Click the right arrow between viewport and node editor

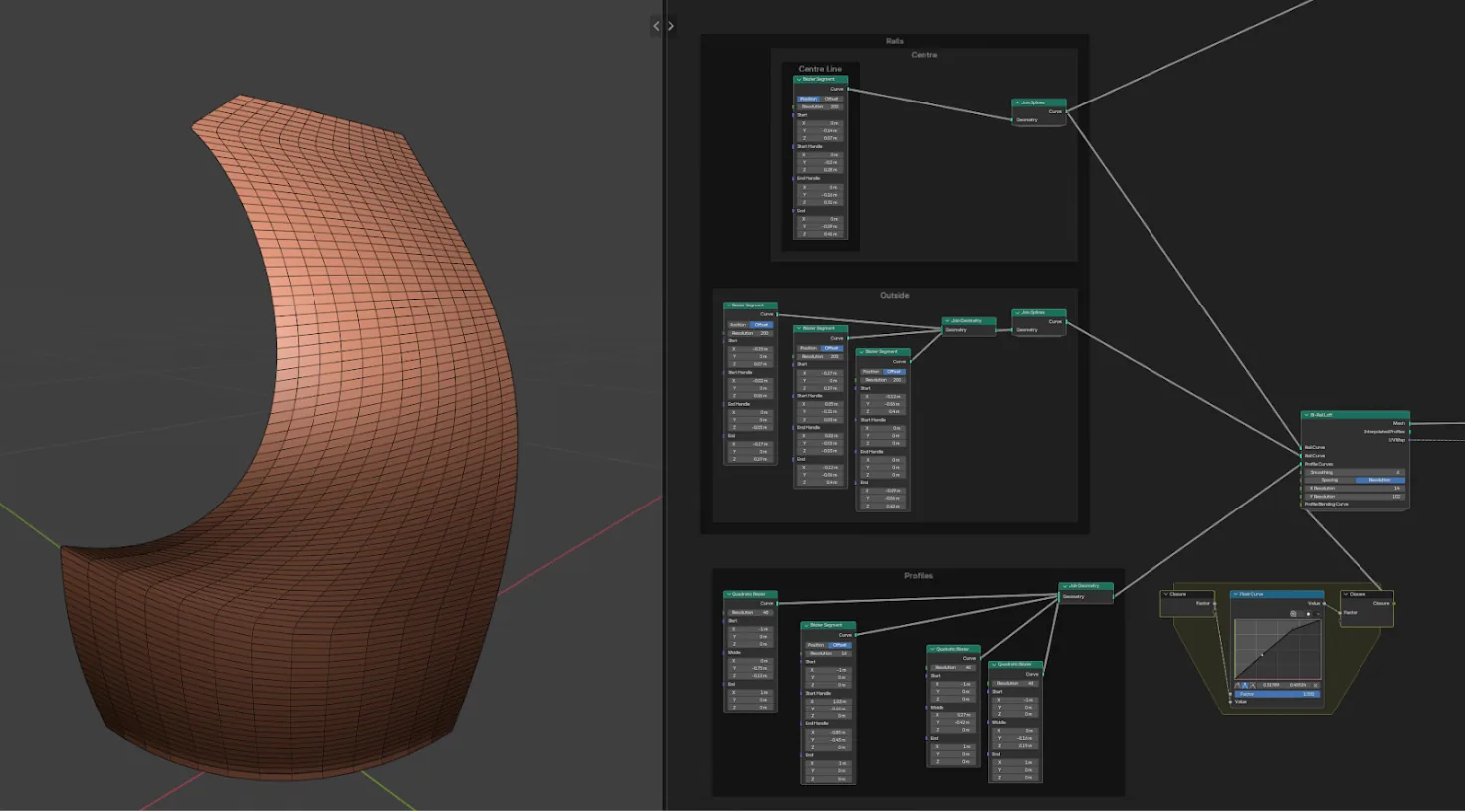tap(671, 26)
